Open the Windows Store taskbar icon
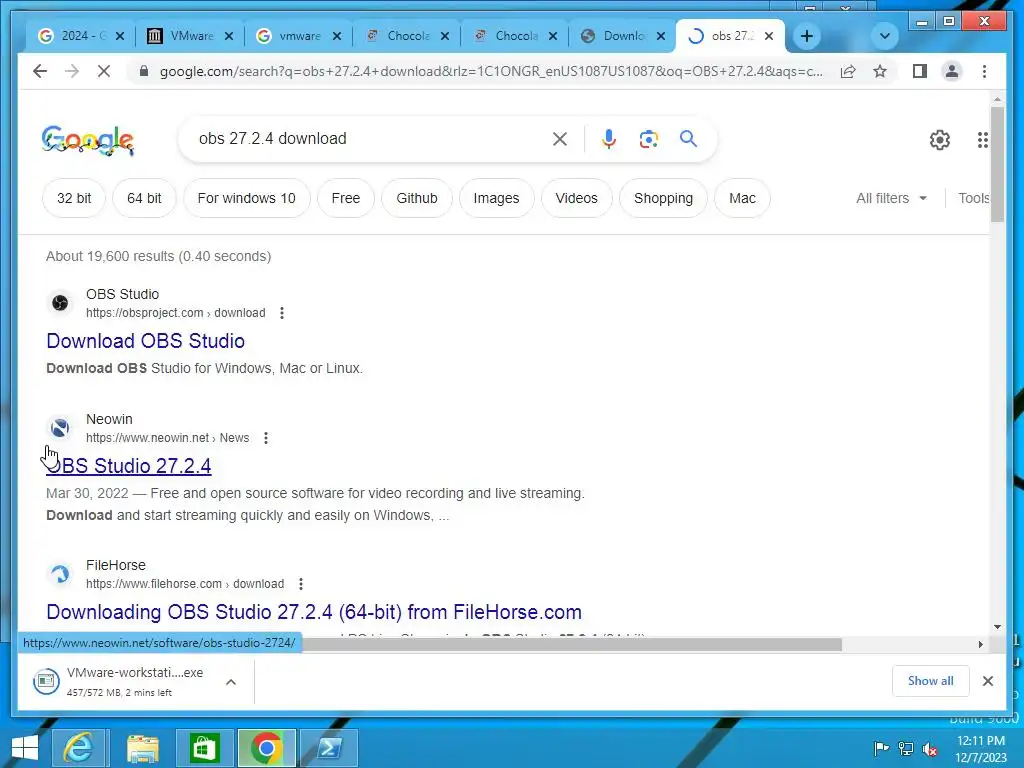Image resolution: width=1024 pixels, height=768 pixels. pos(204,748)
